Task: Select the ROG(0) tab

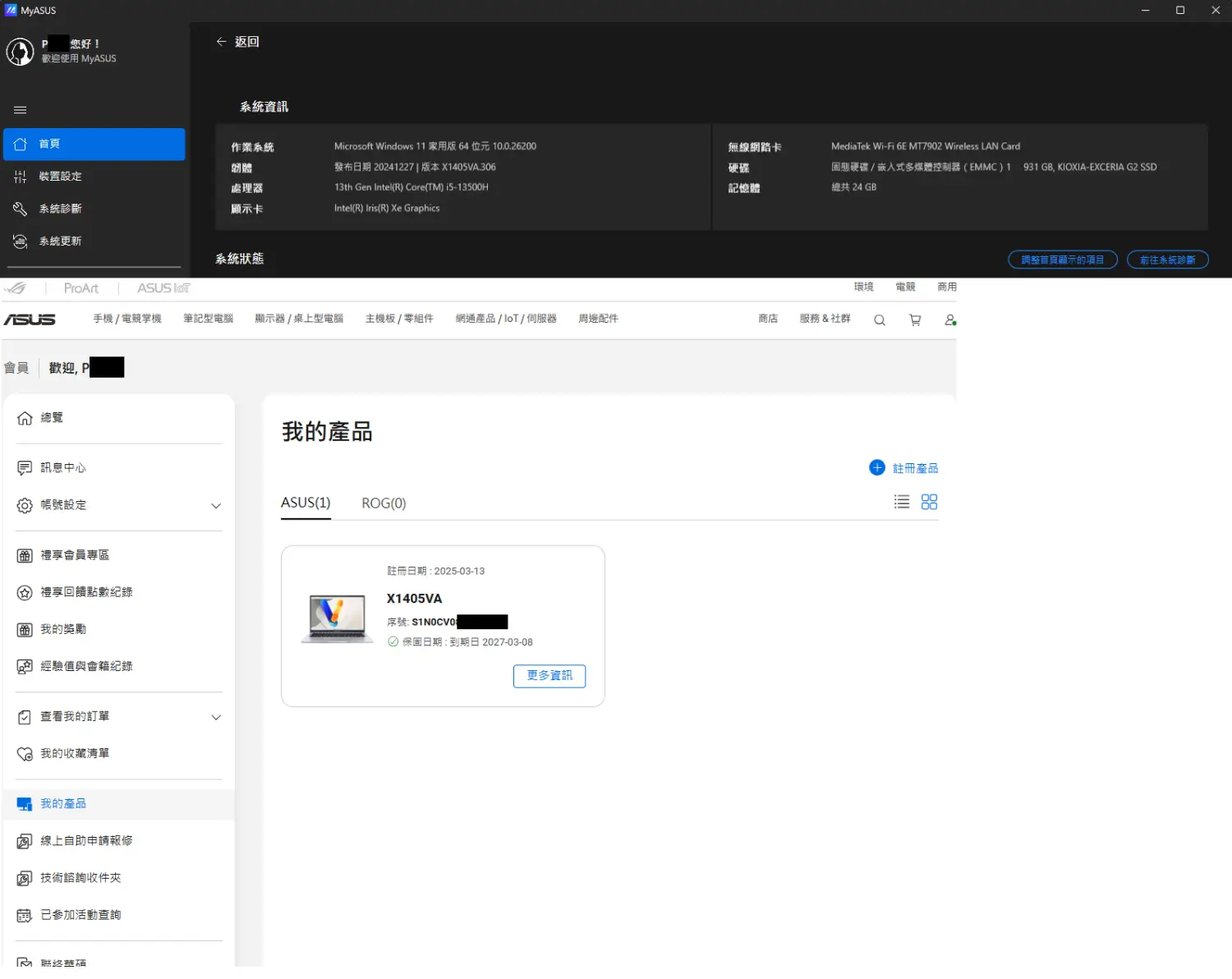Action: 384,503
